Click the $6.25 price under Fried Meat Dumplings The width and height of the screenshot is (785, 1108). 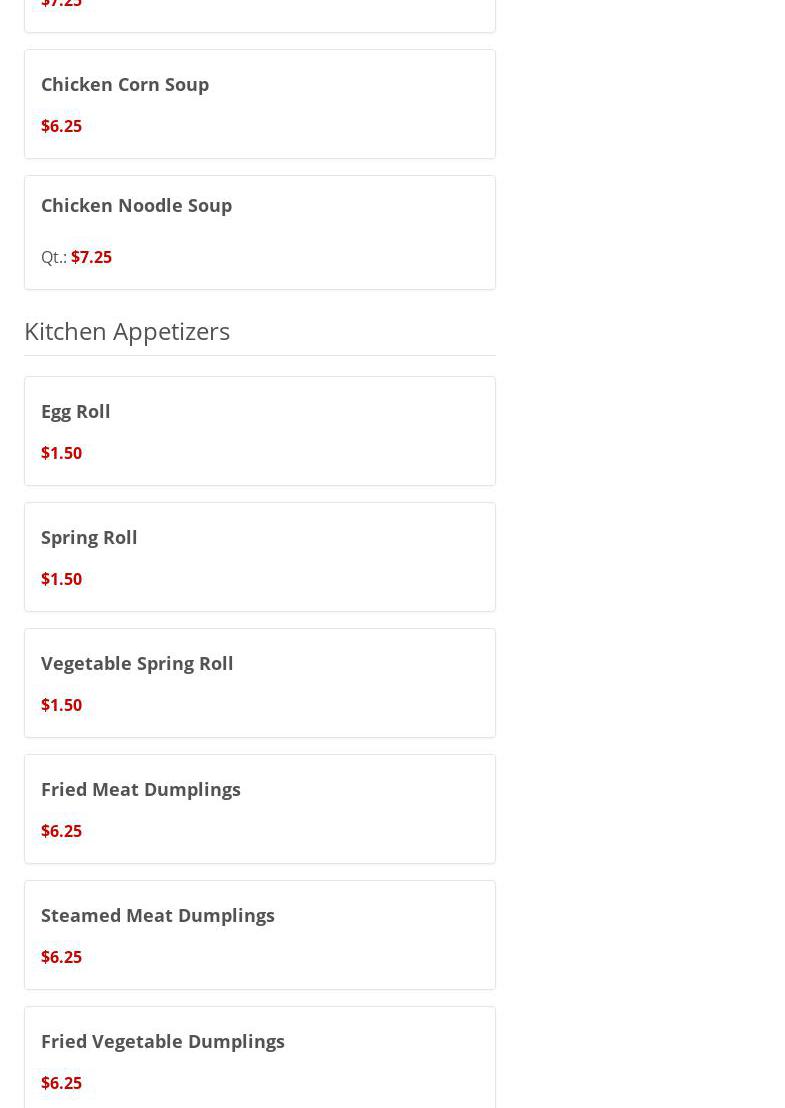(61, 831)
